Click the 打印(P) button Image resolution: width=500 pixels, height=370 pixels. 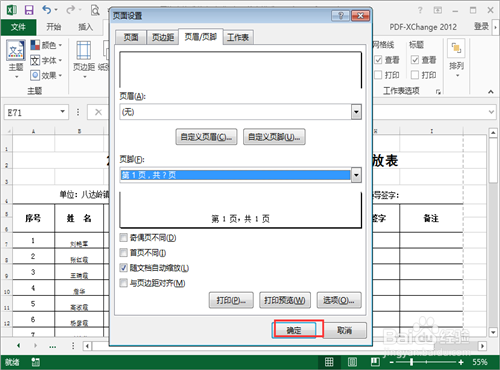tap(231, 300)
